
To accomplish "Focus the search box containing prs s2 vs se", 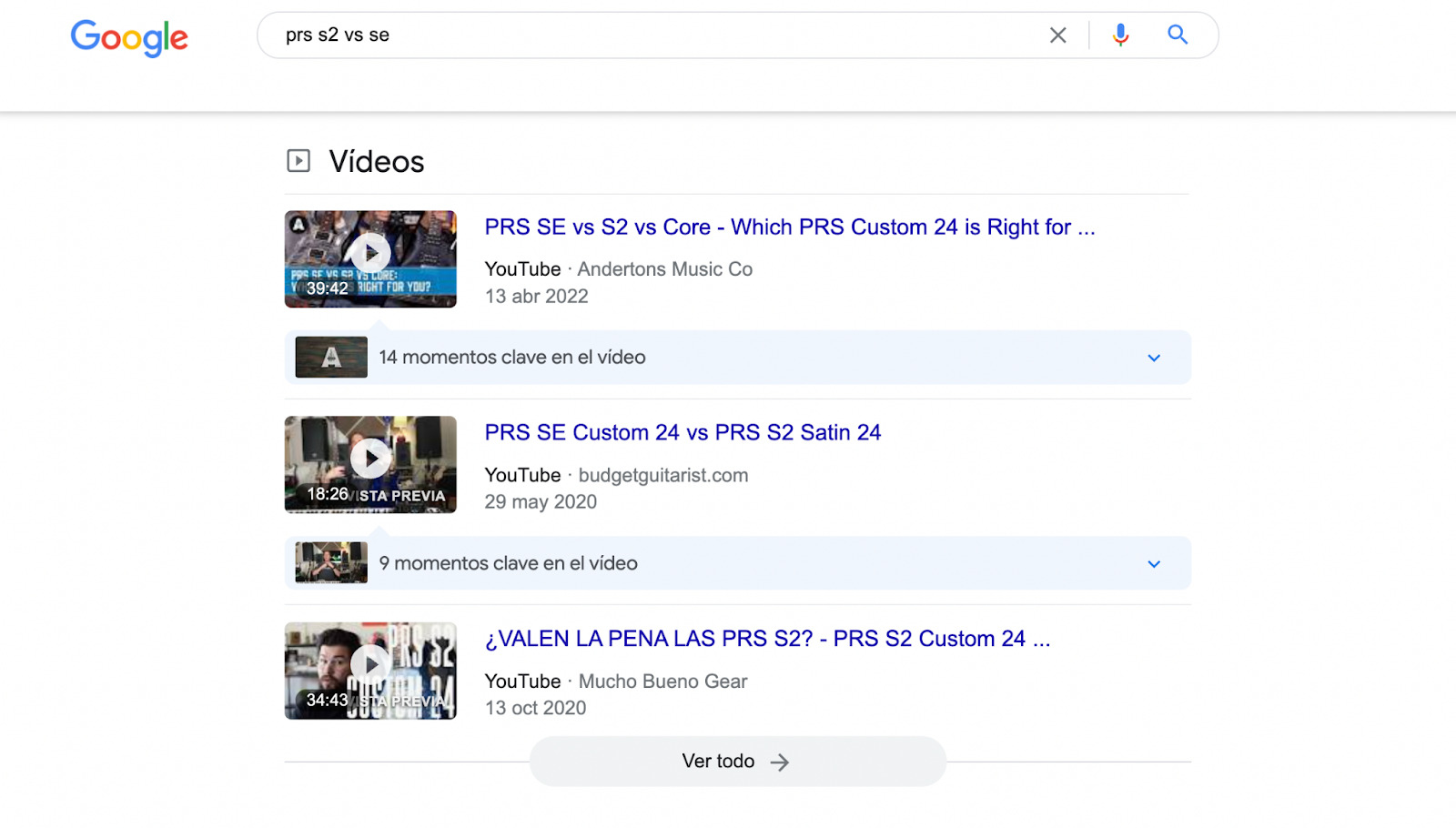I will 655,35.
